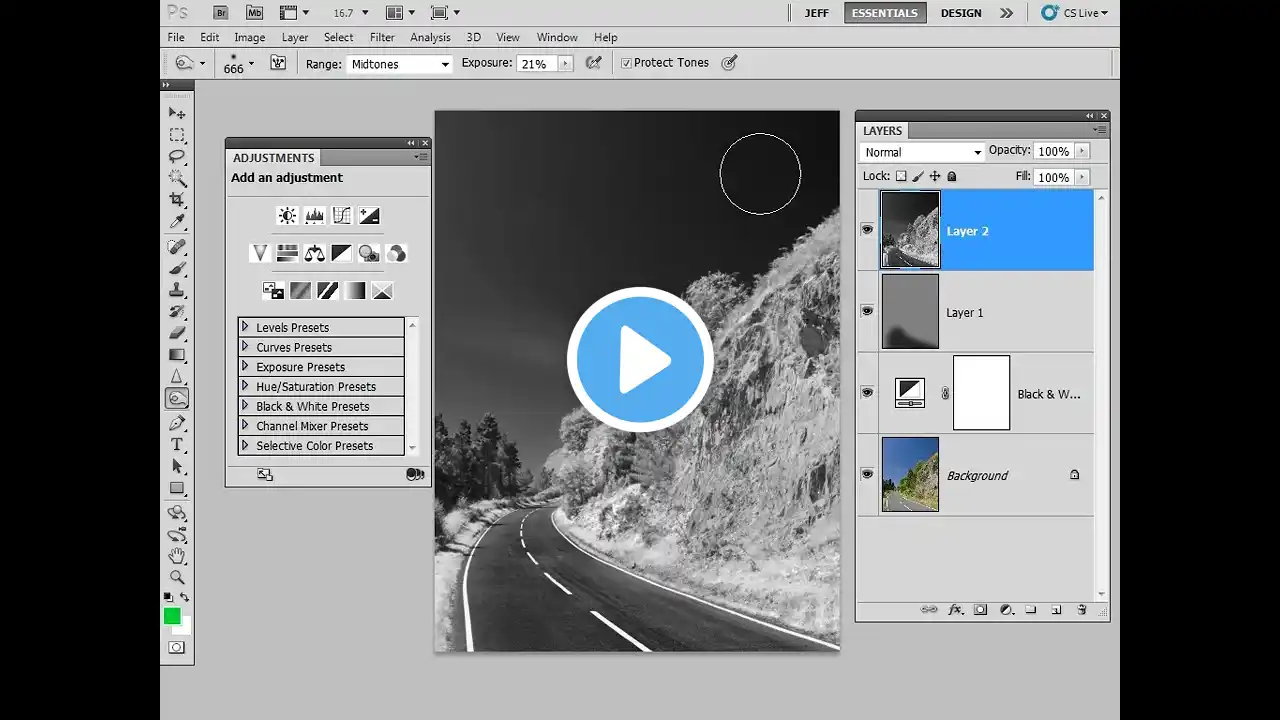The height and width of the screenshot is (720, 1280).
Task: Select the Crop tool in the toolbar
Action: pyautogui.click(x=177, y=200)
